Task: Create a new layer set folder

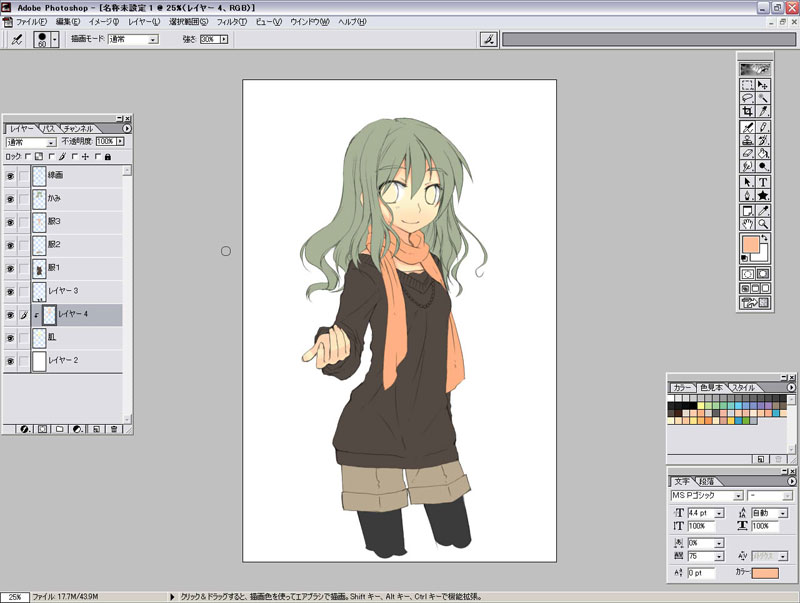Action: pyautogui.click(x=60, y=429)
